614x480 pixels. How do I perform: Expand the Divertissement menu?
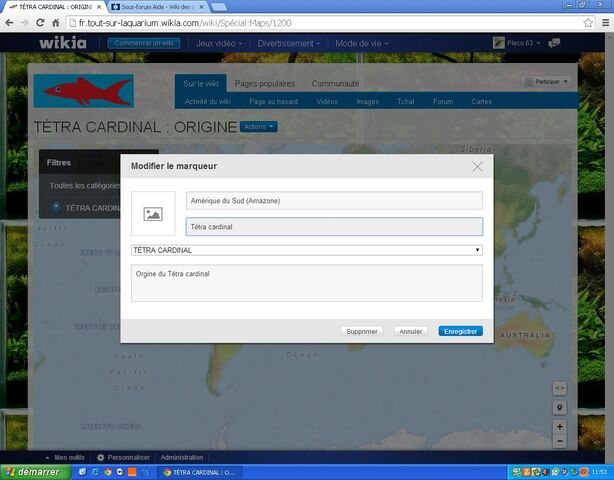point(289,43)
